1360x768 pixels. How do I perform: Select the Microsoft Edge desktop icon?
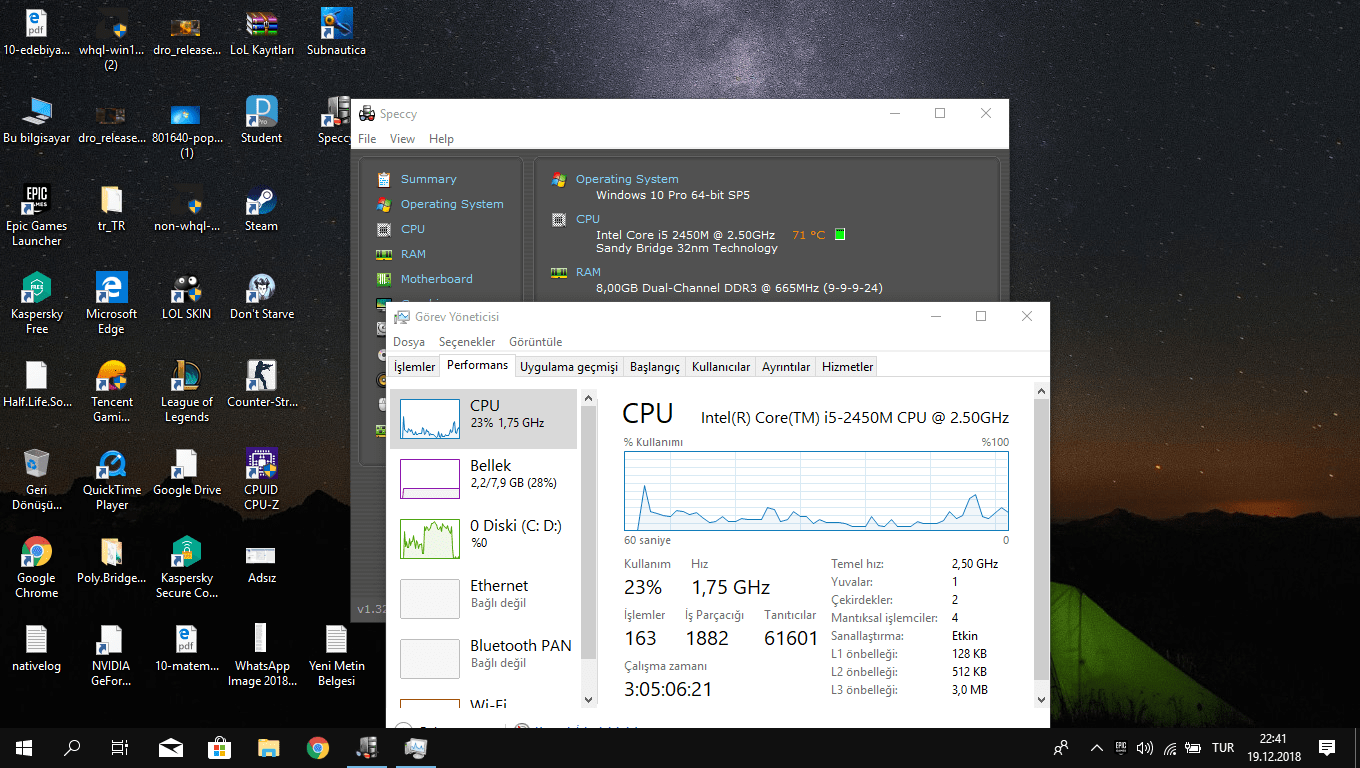[x=111, y=304]
